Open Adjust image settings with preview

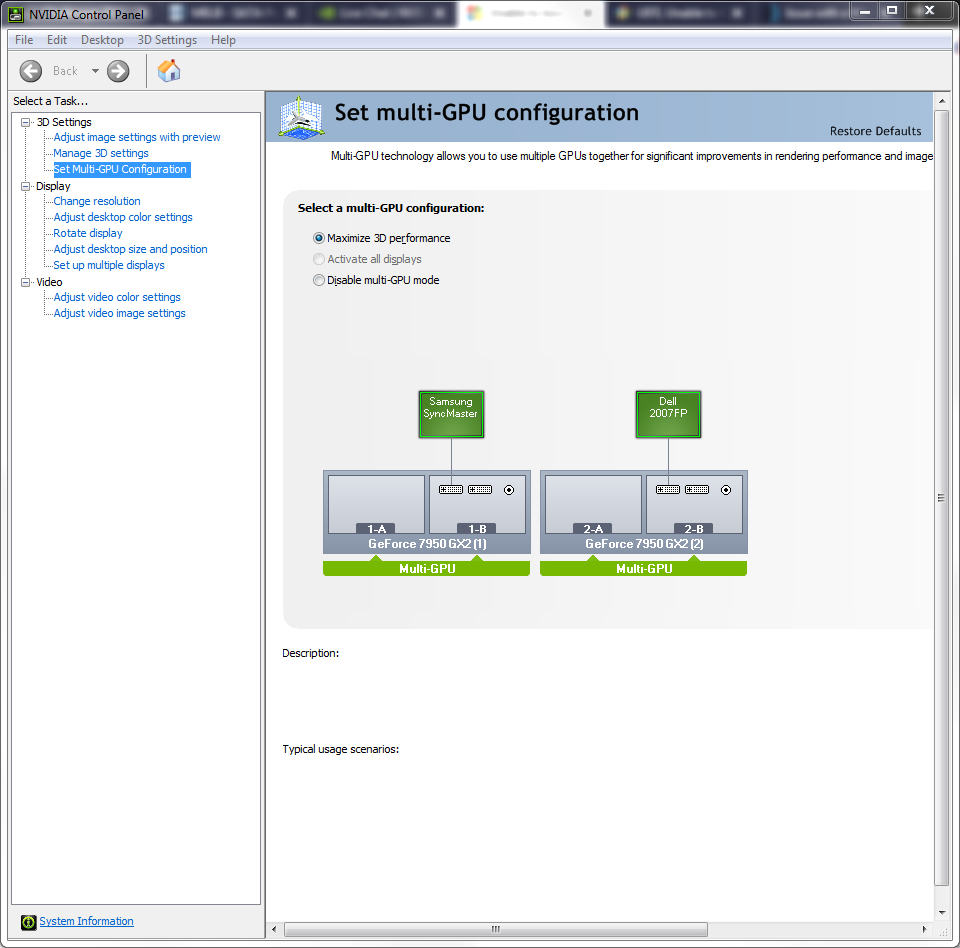(x=137, y=137)
